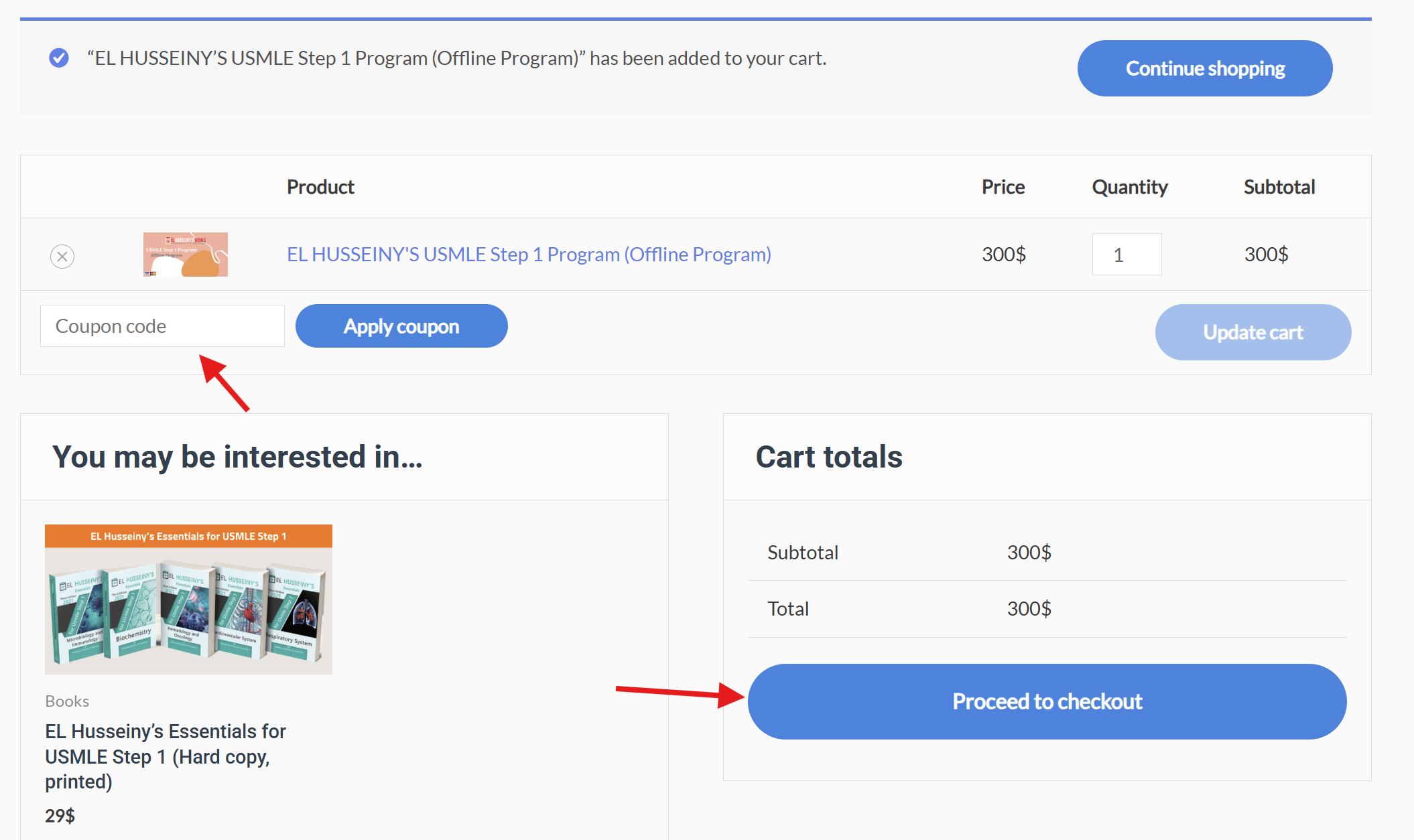The width and height of the screenshot is (1414, 840).
Task: Click the Update cart button
Action: pyautogui.click(x=1253, y=332)
